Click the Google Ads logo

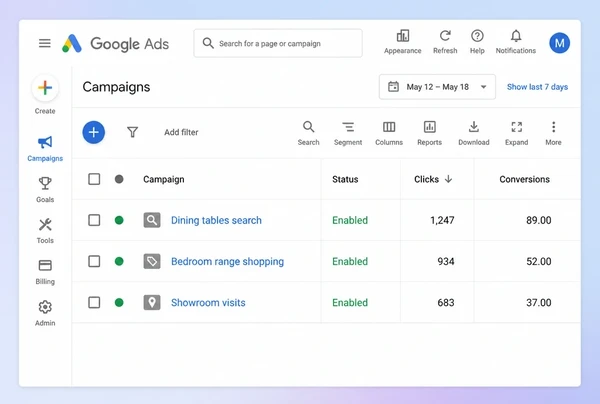pyautogui.click(x=115, y=44)
